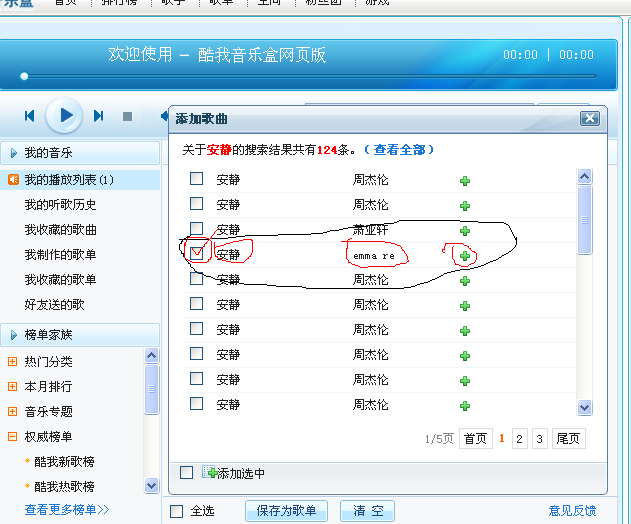Viewport: 631px width, 524px height.
Task: Collapse the 我的音乐 section
Action: point(14,153)
